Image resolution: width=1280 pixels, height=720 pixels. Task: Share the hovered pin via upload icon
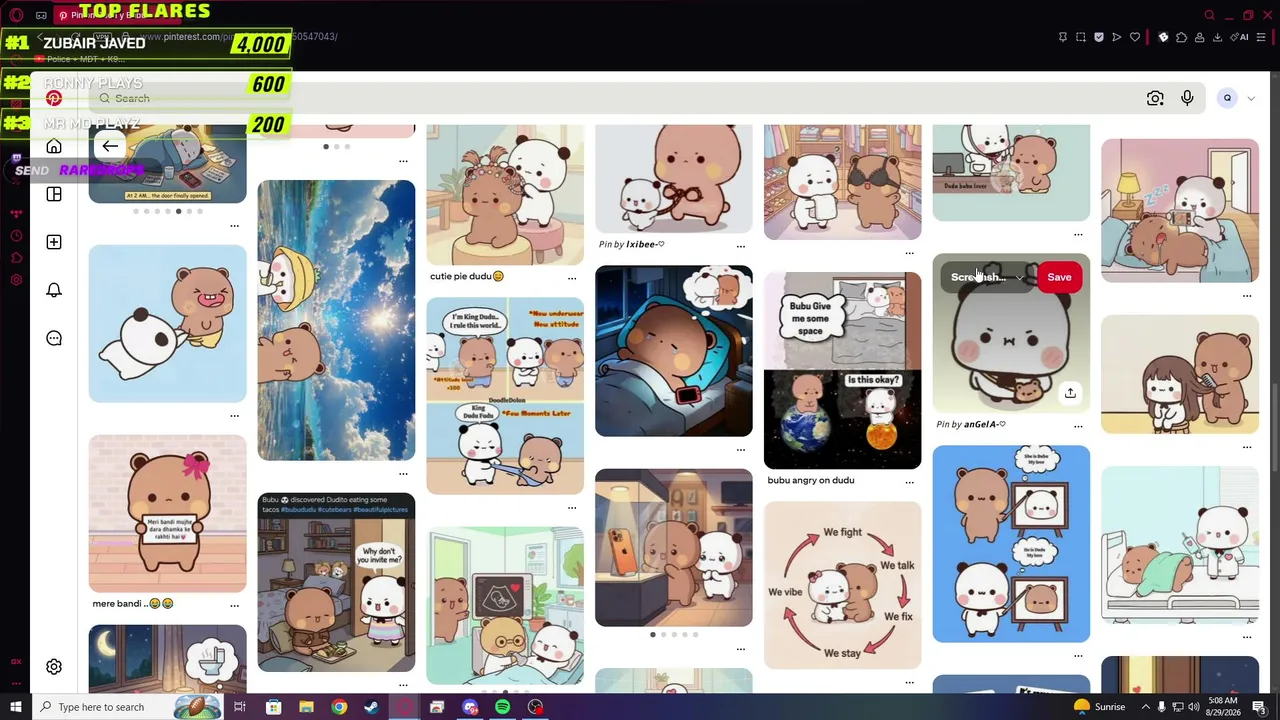(x=1070, y=393)
